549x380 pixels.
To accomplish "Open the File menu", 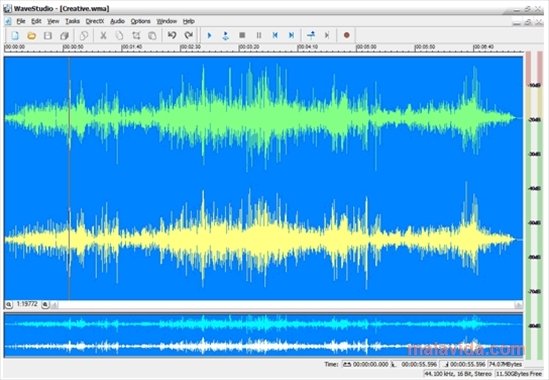I will (x=21, y=21).
